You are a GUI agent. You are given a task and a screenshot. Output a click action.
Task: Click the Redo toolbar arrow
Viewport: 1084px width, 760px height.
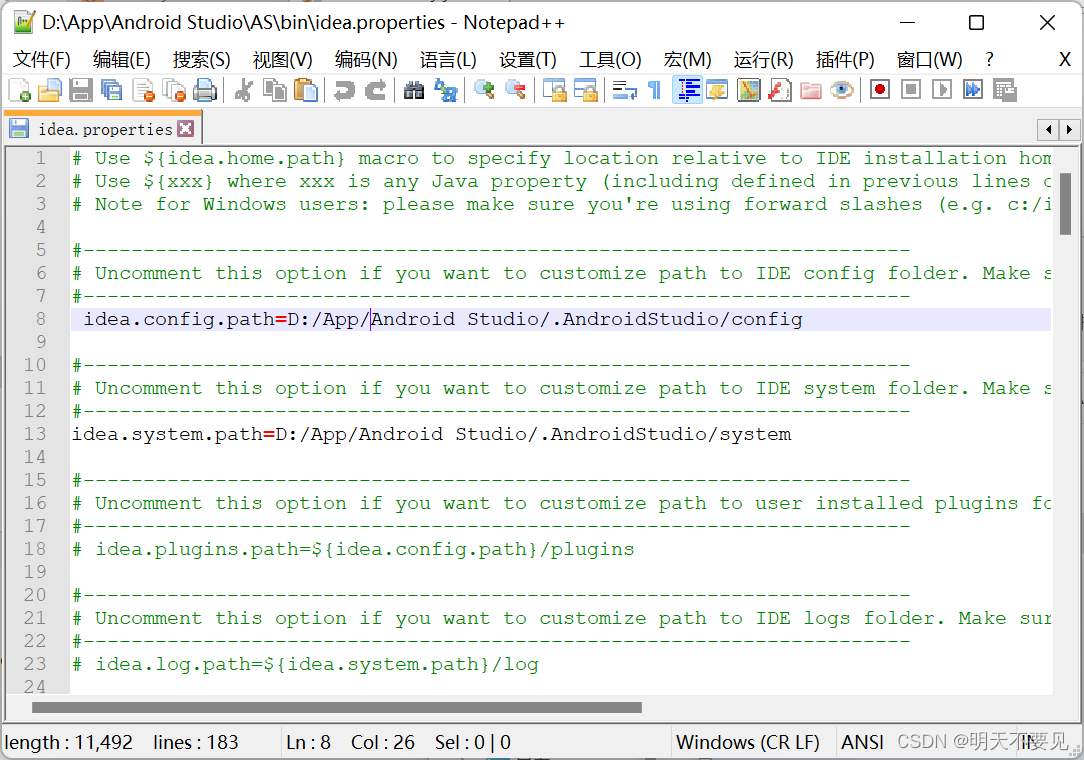[x=375, y=91]
